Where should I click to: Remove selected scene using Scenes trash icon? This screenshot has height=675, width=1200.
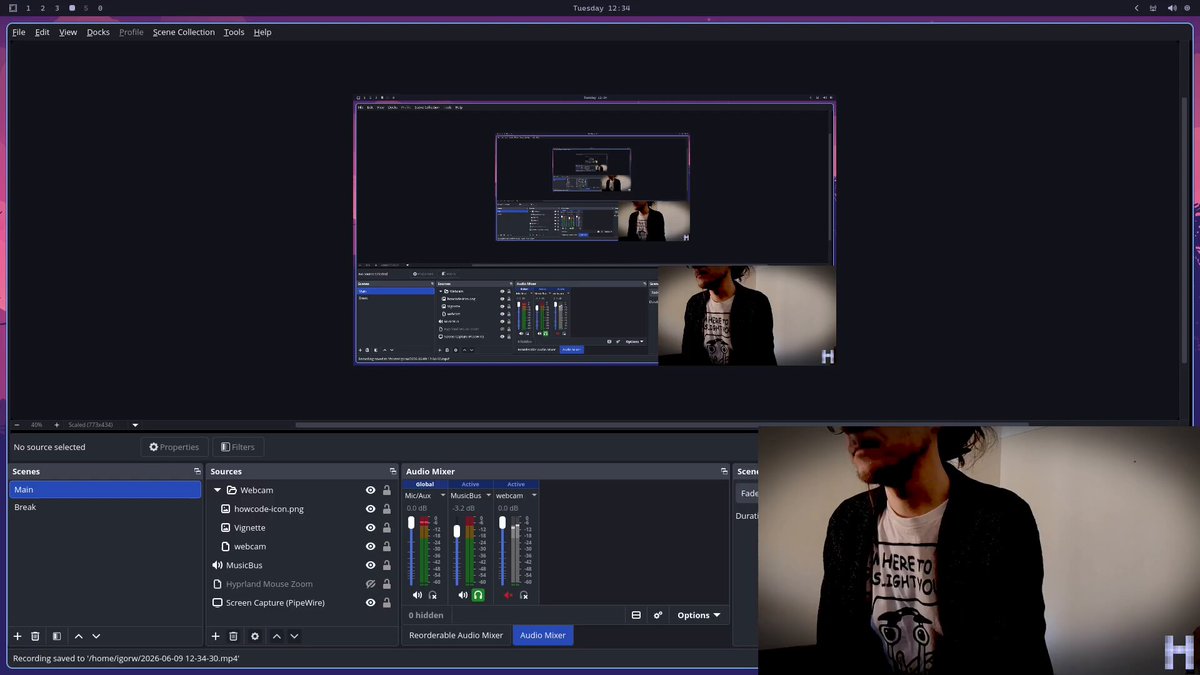coord(35,636)
